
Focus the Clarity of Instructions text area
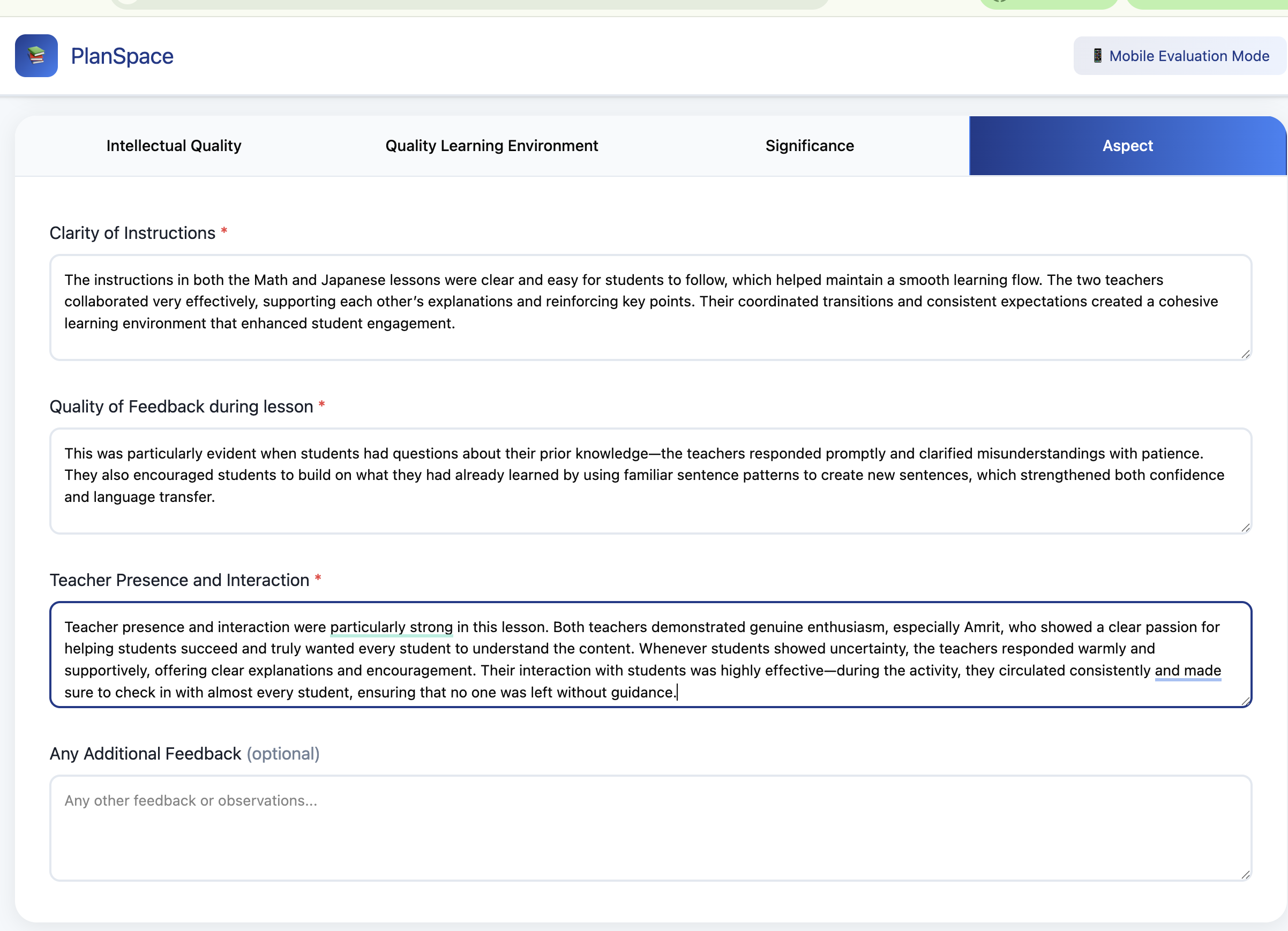click(650, 307)
